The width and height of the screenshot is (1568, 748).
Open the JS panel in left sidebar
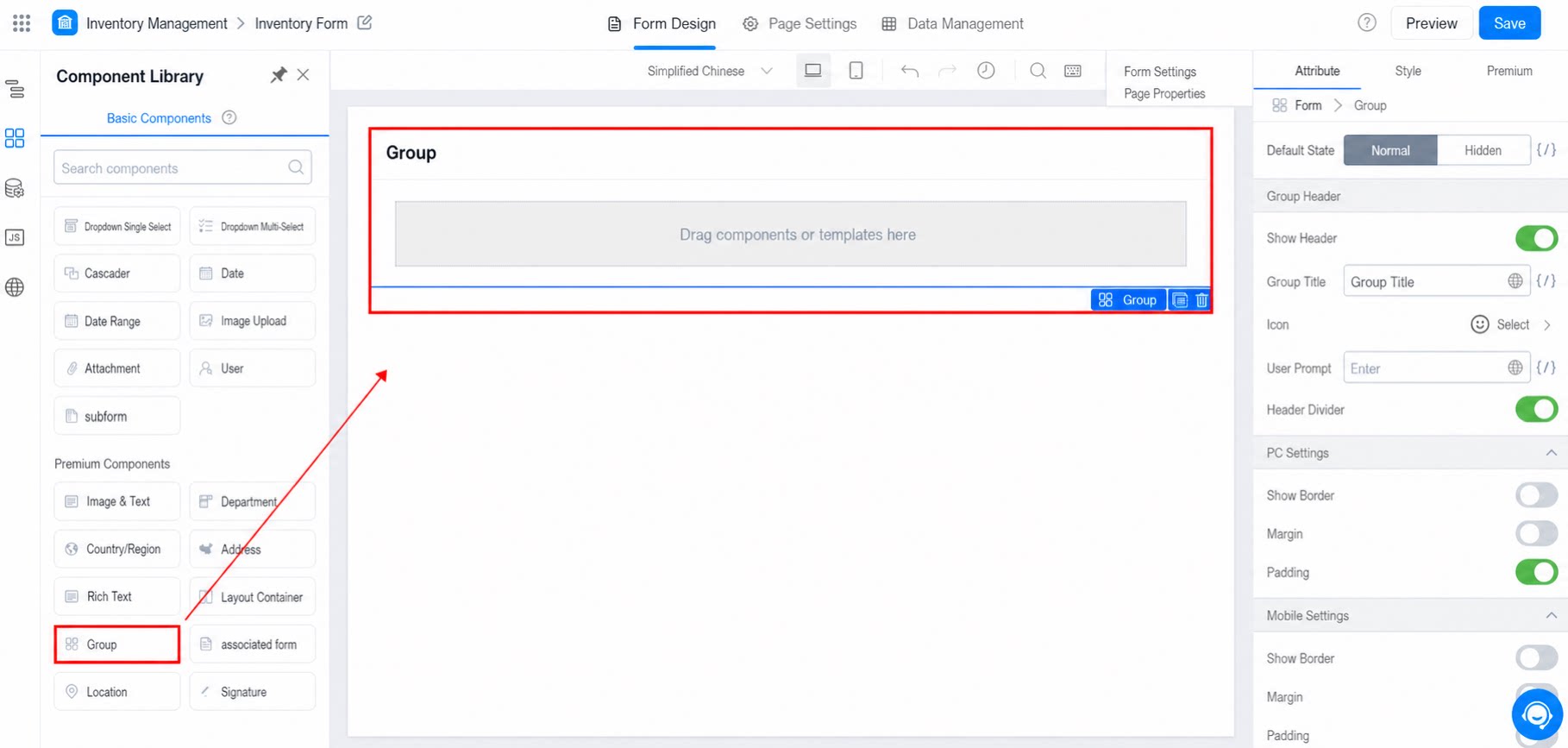15,237
